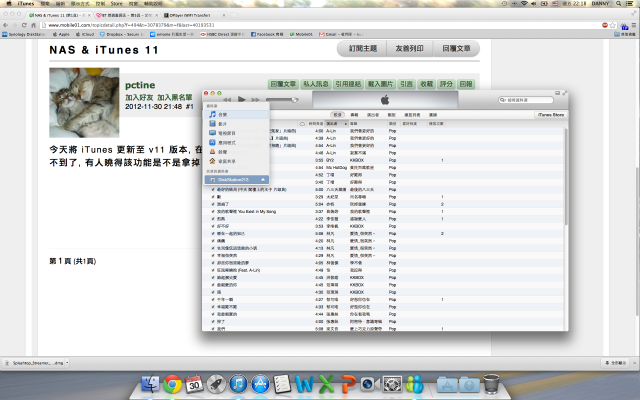Launch Microsoft Excel from the Dock

[x=326, y=384]
